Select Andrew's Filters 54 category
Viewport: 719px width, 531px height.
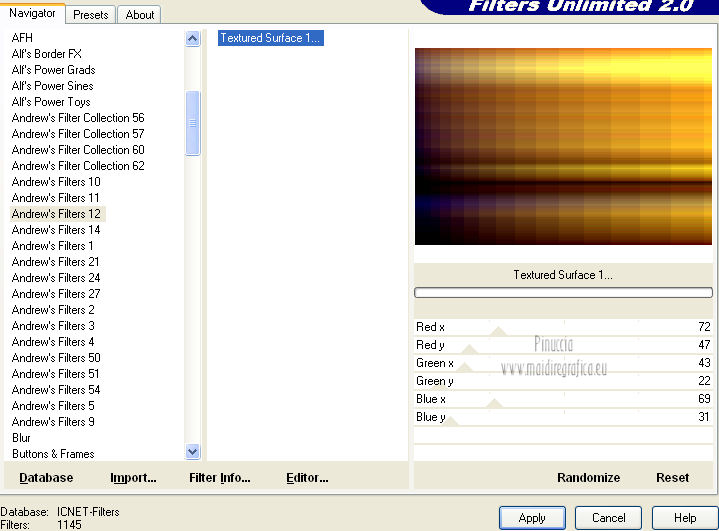[x=56, y=390]
